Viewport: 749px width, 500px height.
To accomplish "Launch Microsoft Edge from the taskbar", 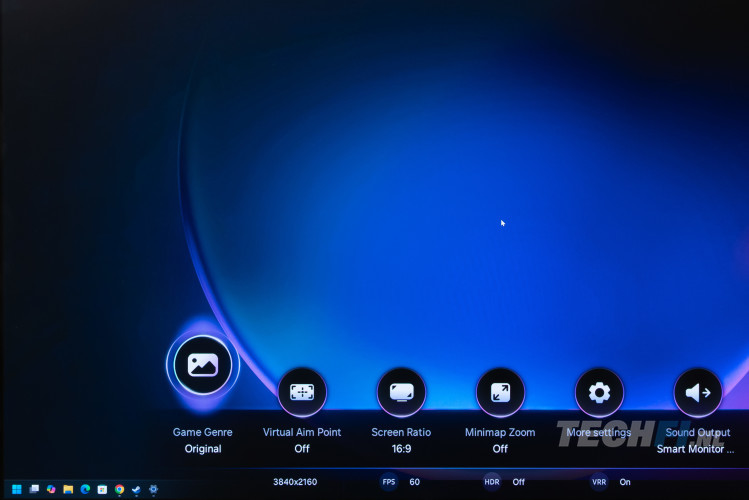I will (86, 489).
